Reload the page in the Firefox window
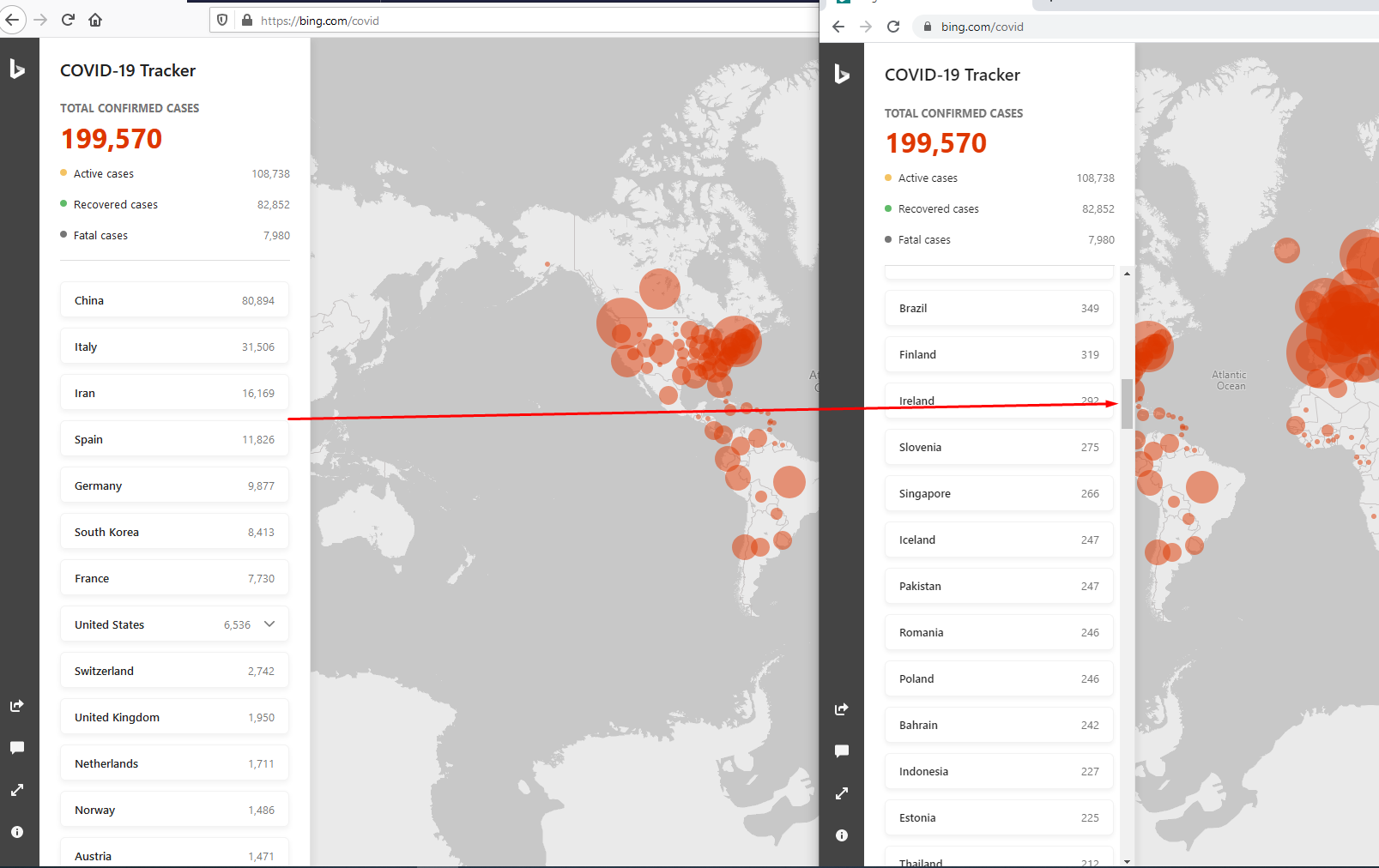This screenshot has height=868, width=1379. [x=68, y=20]
